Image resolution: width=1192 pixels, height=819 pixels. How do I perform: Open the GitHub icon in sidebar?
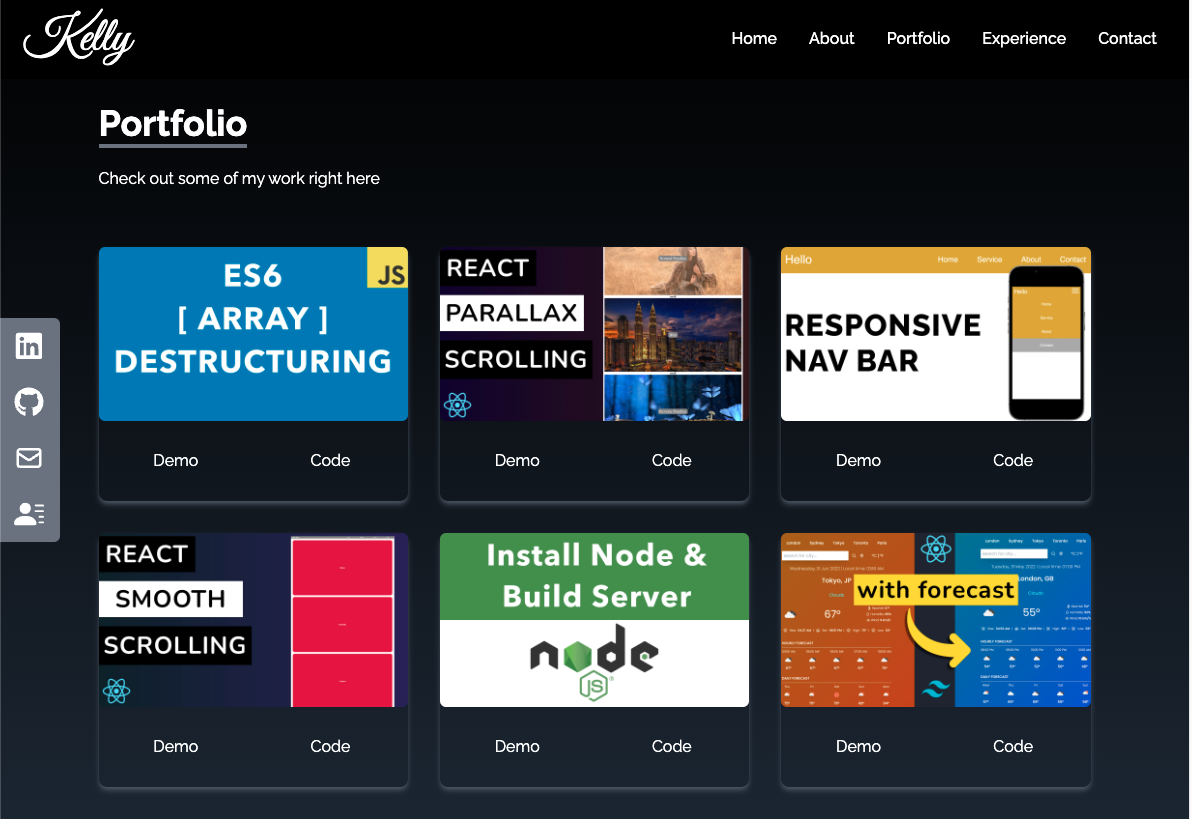29,402
